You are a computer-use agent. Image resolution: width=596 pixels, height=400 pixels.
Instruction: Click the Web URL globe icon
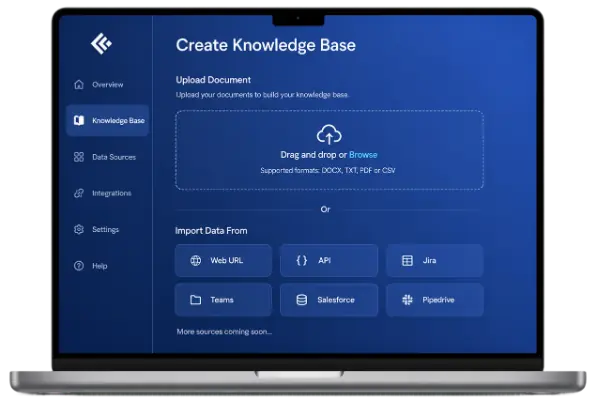[195, 260]
